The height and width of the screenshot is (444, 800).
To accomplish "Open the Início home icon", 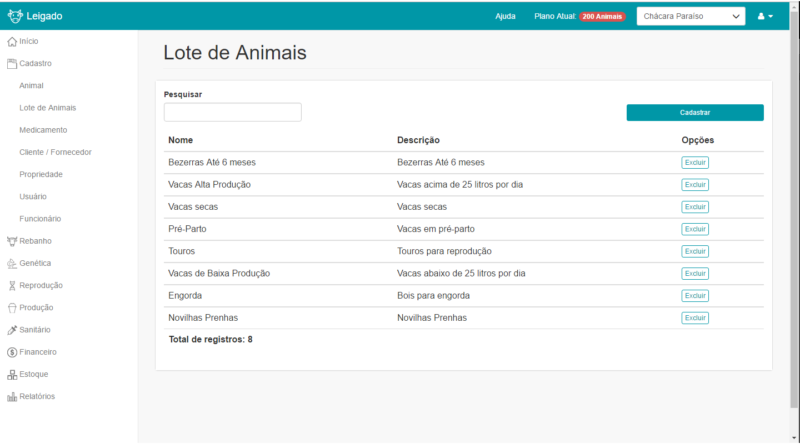I will (12, 41).
